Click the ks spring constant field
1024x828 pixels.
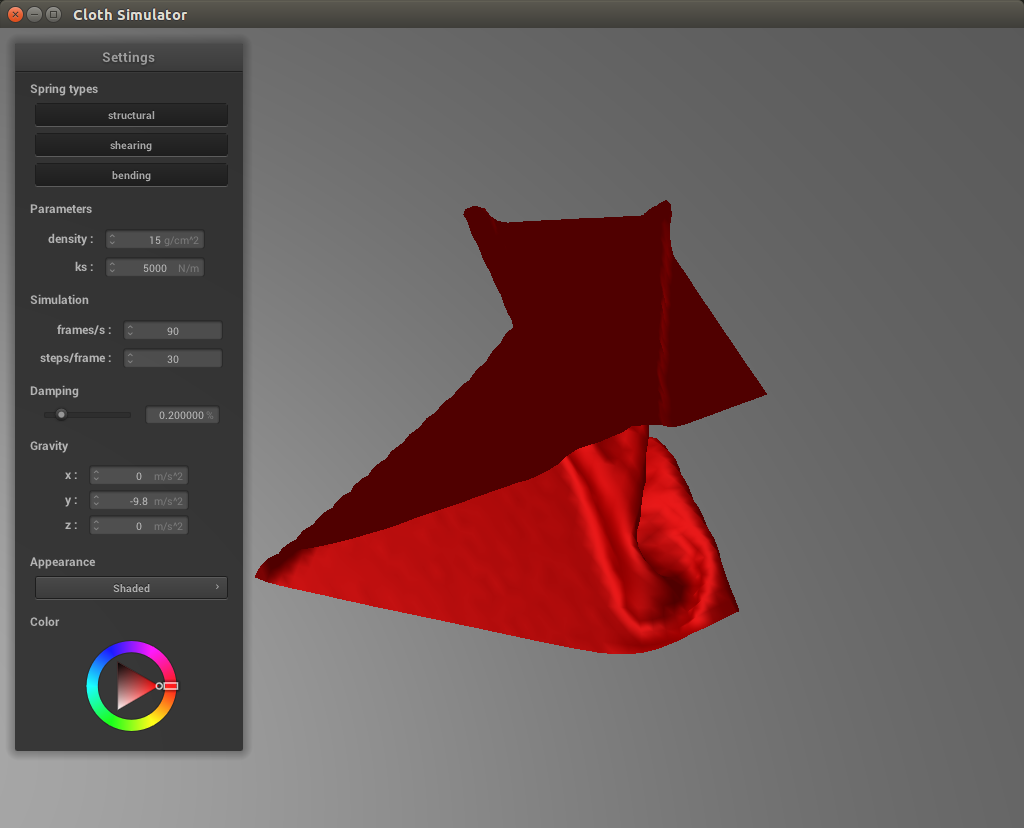pos(160,268)
